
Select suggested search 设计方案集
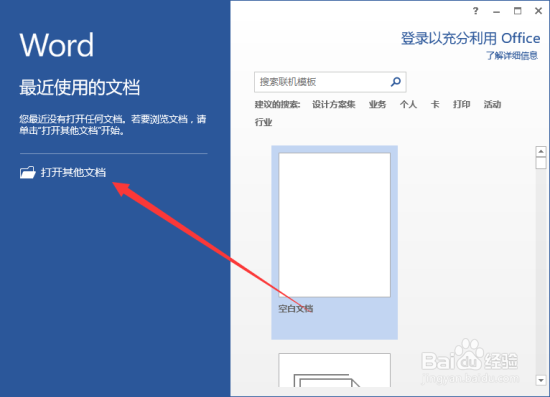pyautogui.click(x=334, y=104)
